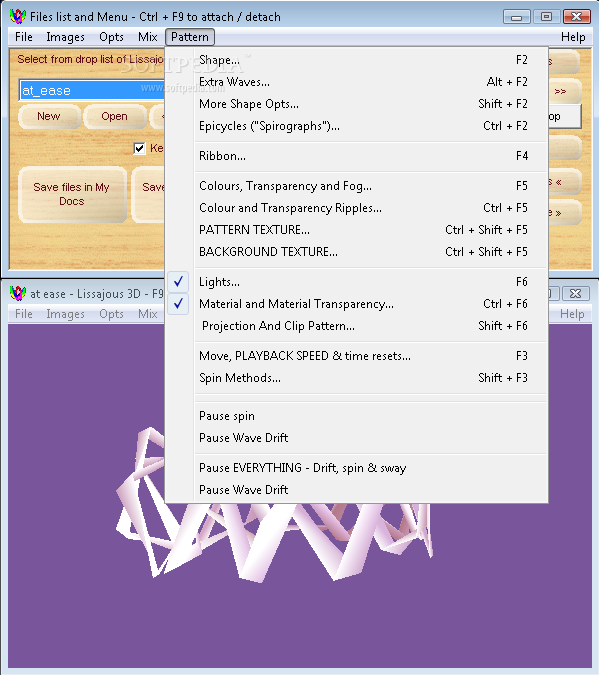Open Opts menu in Lissajous 3D window
The image size is (599, 675).
111,314
